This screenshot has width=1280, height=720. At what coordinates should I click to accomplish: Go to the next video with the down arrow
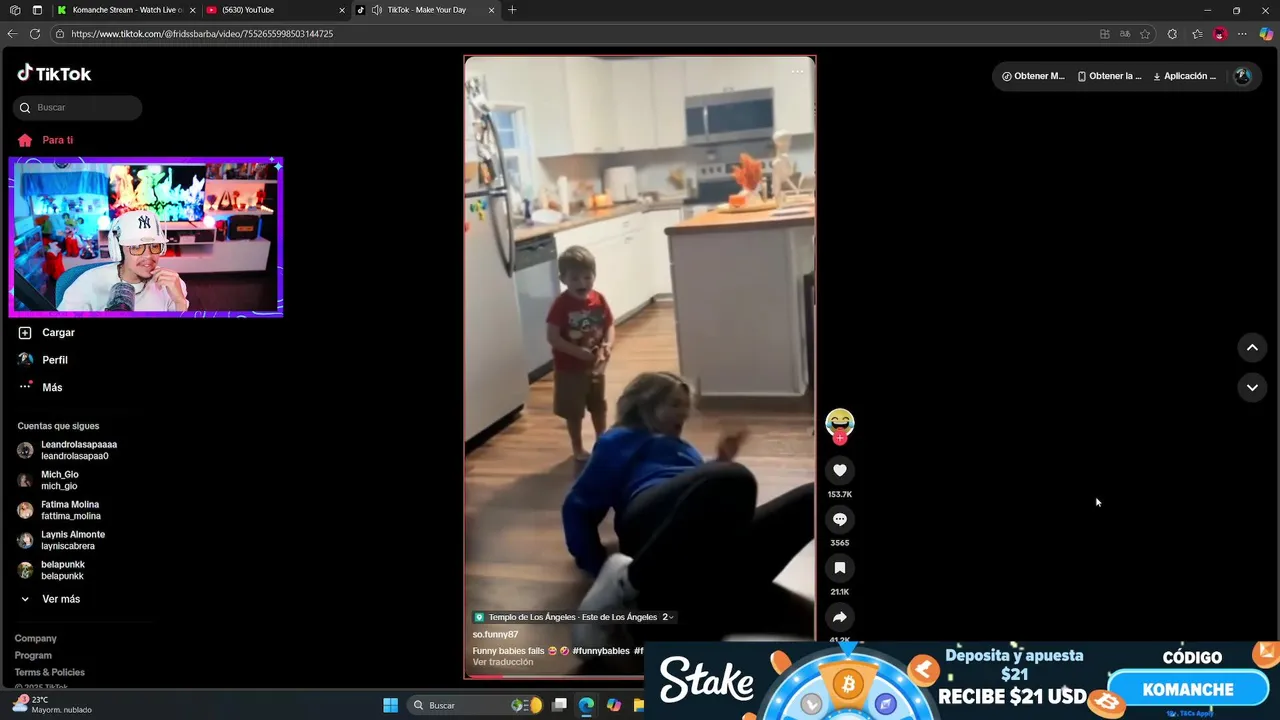1252,387
